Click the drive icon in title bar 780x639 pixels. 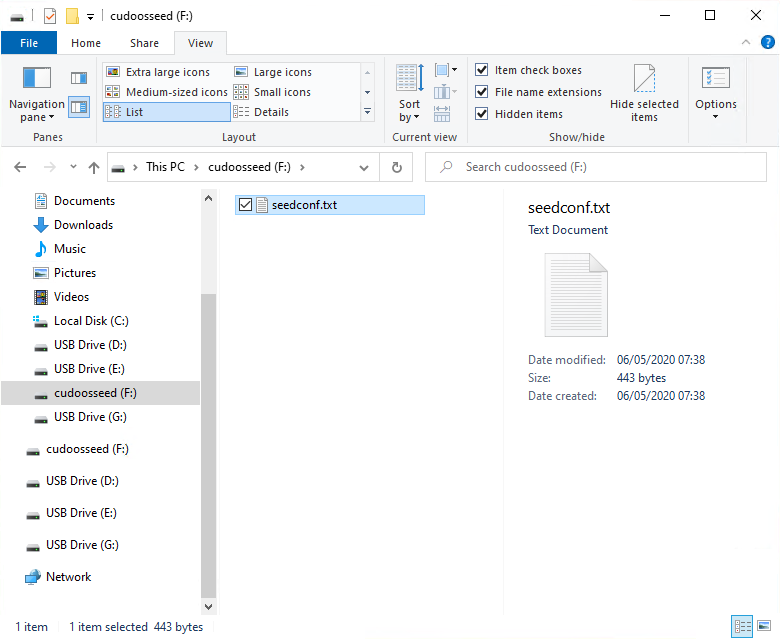pos(17,17)
